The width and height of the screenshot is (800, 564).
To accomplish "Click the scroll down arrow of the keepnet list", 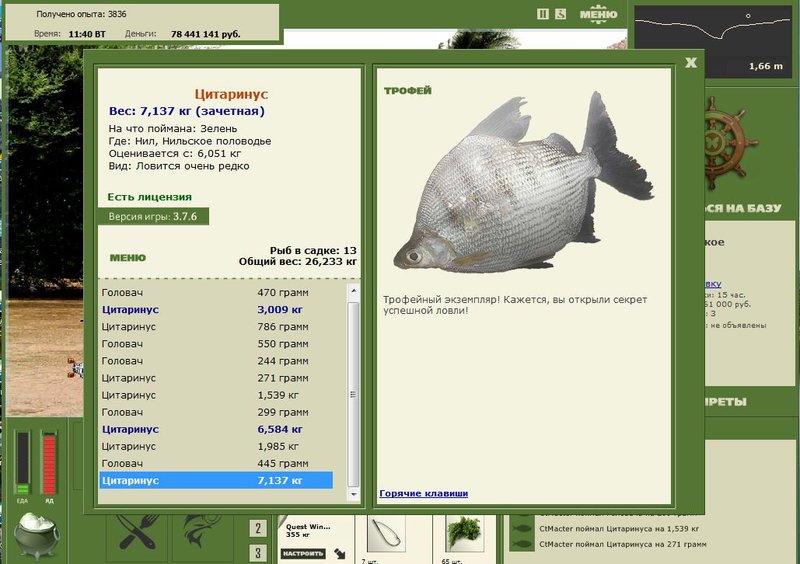I will 353,494.
